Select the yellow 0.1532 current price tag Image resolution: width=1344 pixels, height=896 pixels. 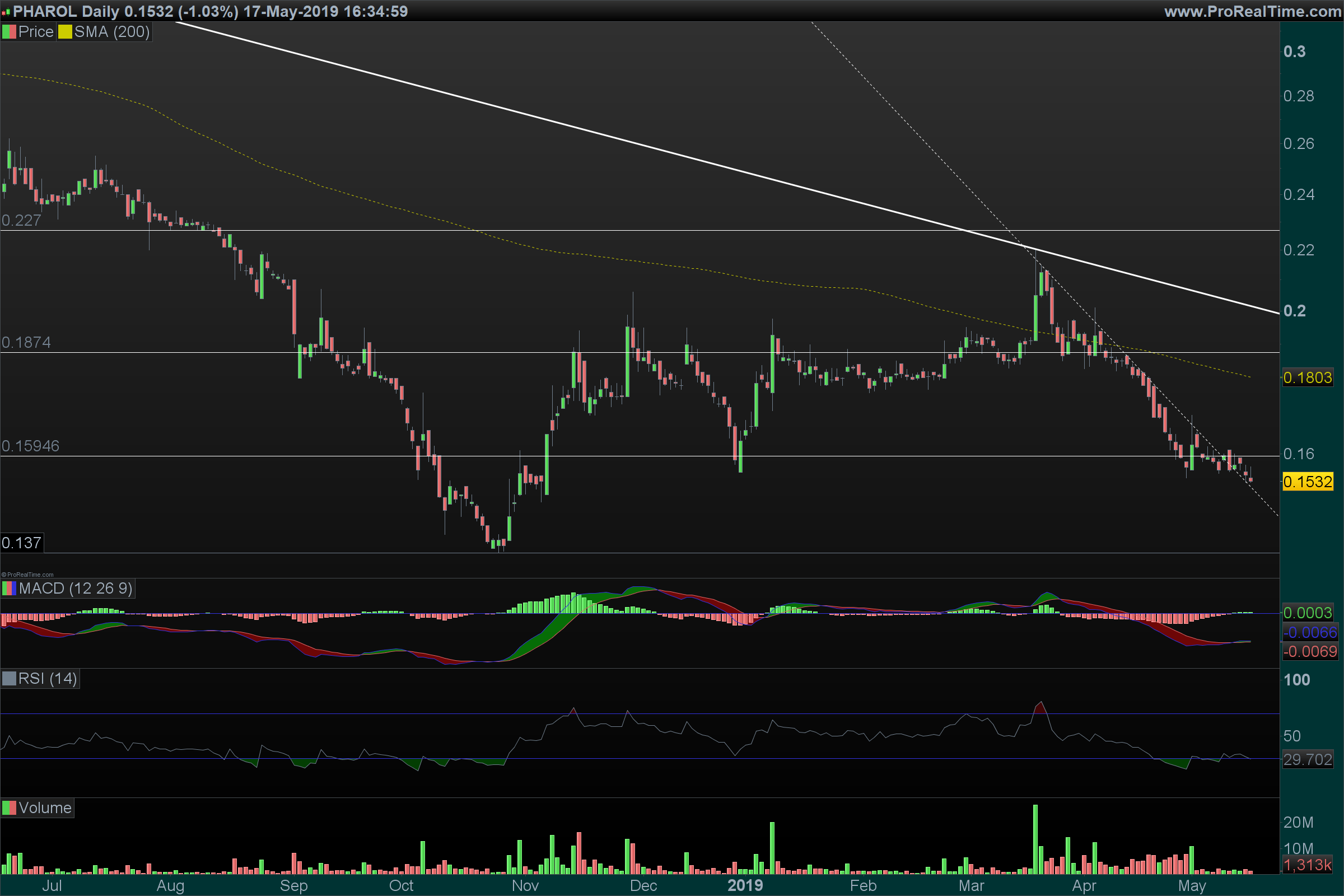point(1308,482)
